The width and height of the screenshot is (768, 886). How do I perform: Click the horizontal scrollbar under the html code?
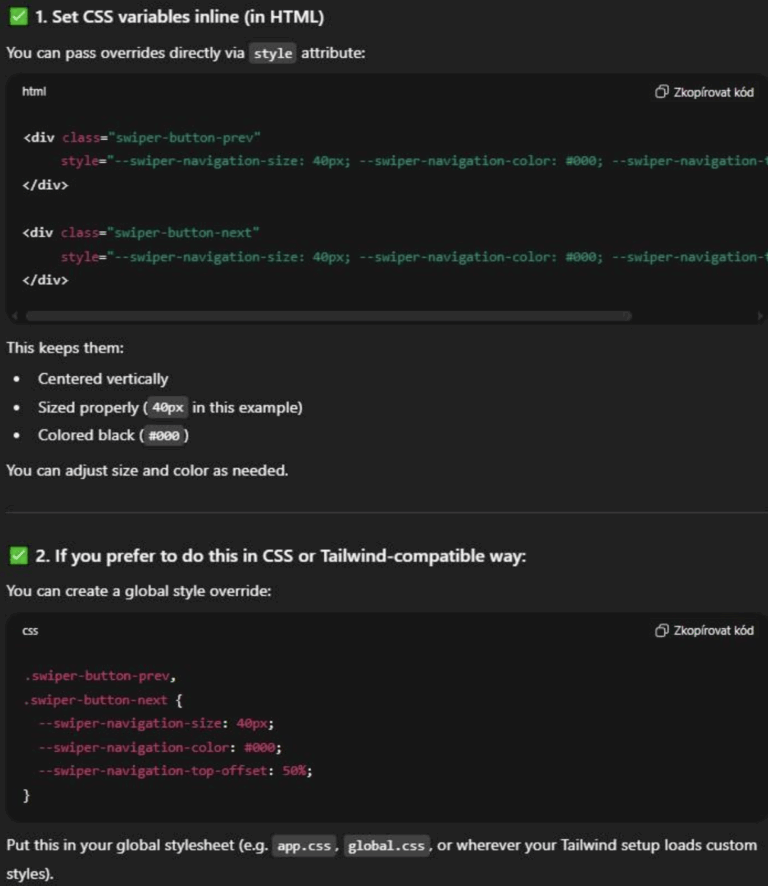pos(328,316)
